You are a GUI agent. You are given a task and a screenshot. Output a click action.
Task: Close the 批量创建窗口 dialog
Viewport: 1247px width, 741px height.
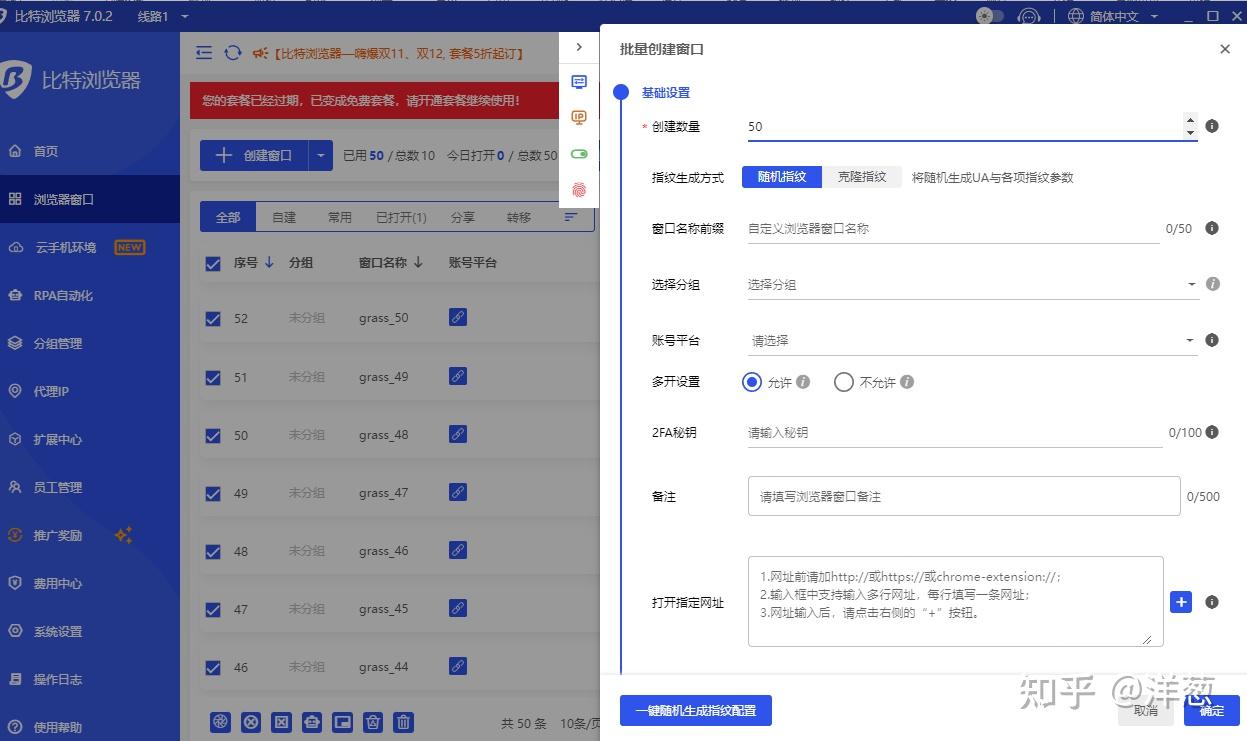(x=1225, y=49)
